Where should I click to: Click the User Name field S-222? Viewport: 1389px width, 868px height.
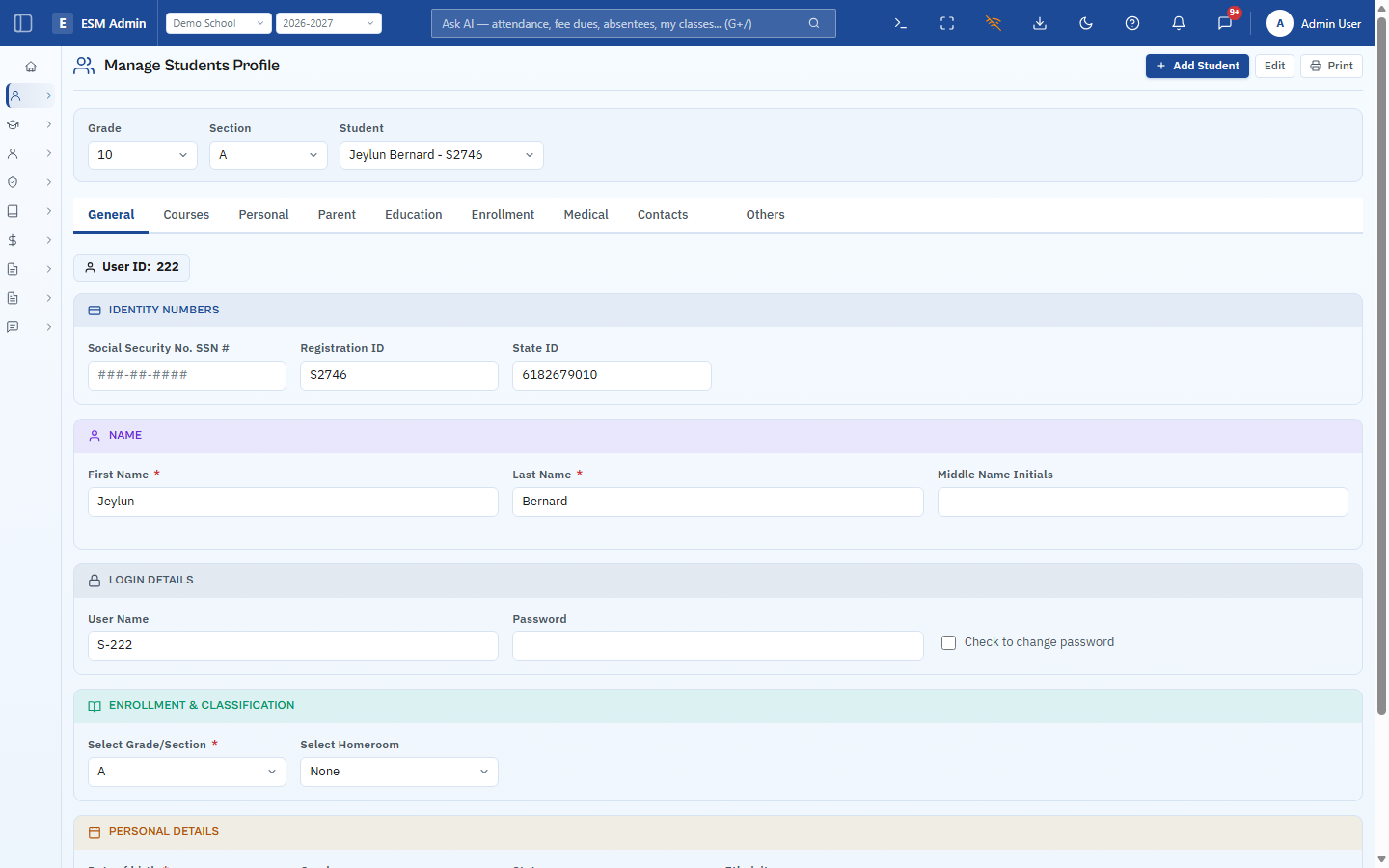pos(293,645)
